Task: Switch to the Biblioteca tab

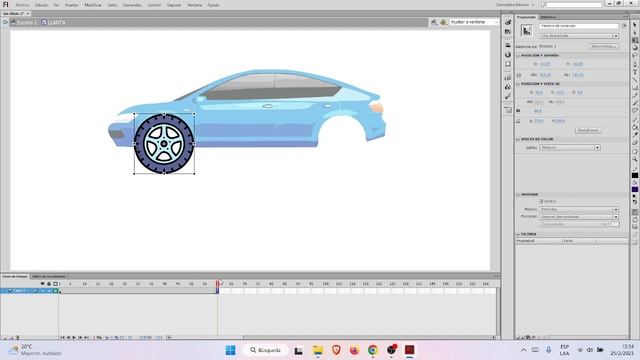Action: [548, 17]
